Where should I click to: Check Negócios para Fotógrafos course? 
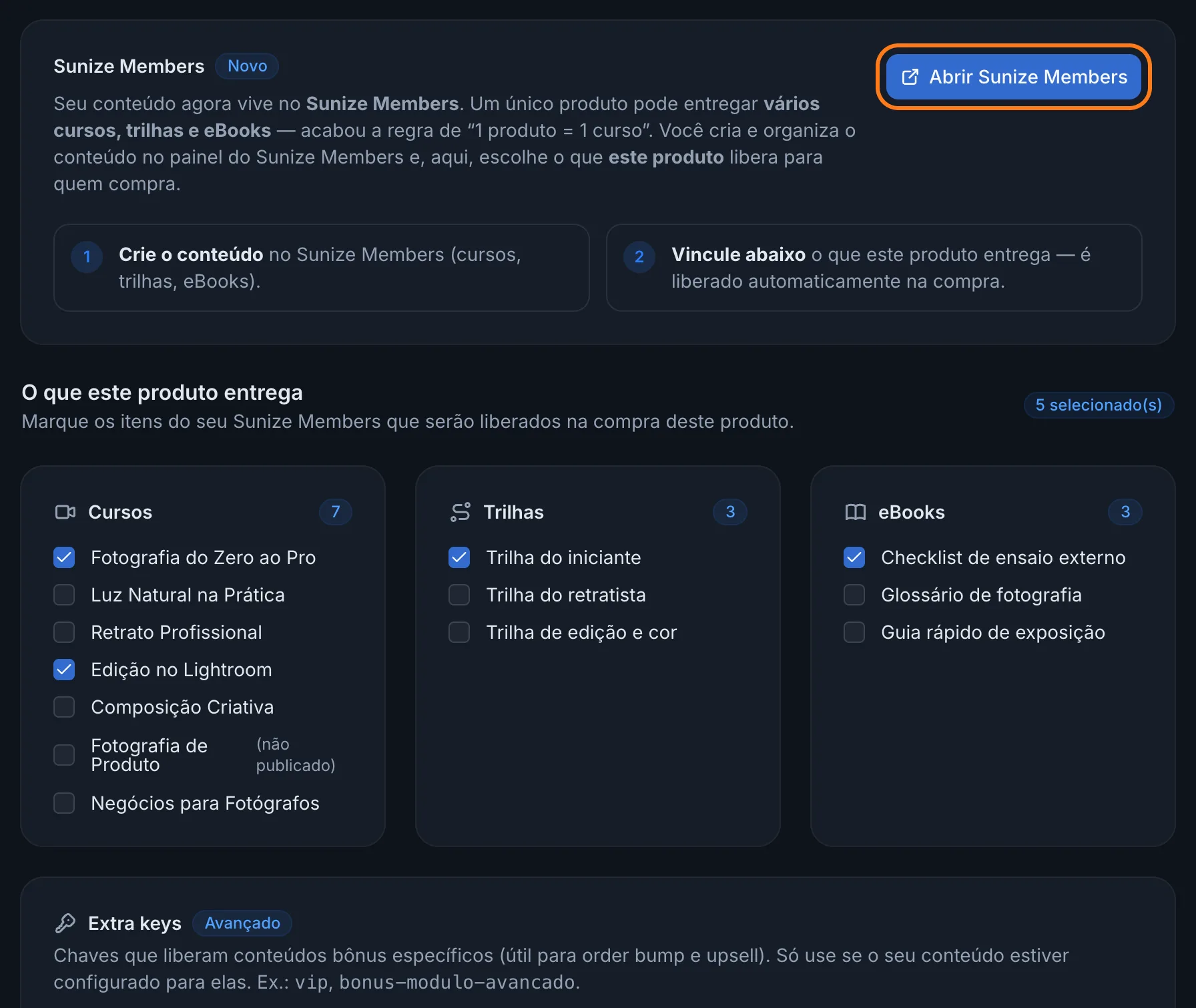(64, 803)
